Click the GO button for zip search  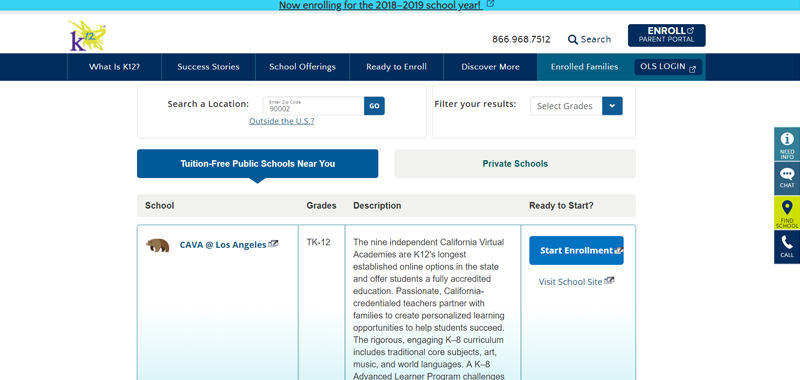(374, 106)
